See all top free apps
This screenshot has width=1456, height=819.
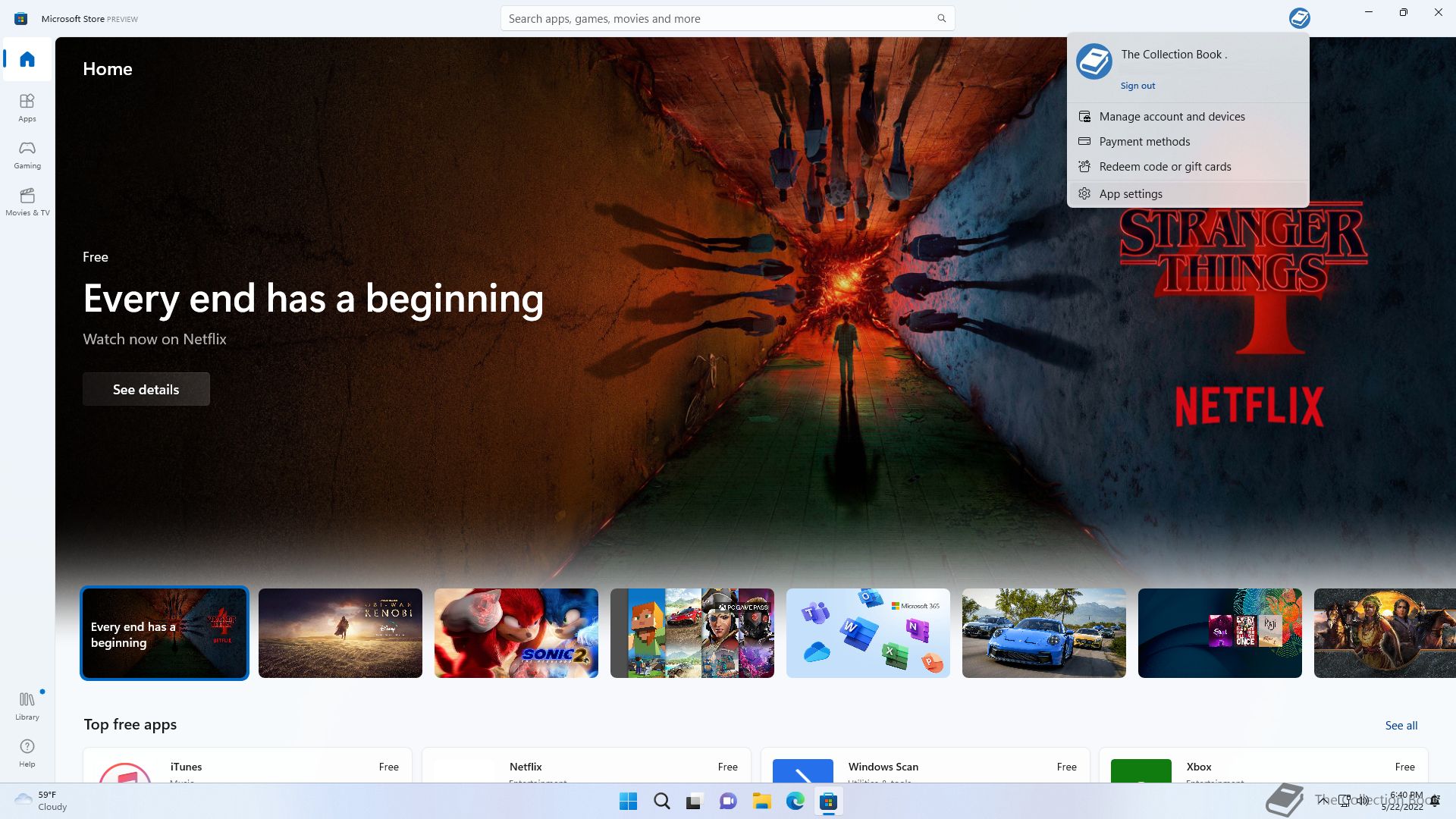(x=1401, y=725)
